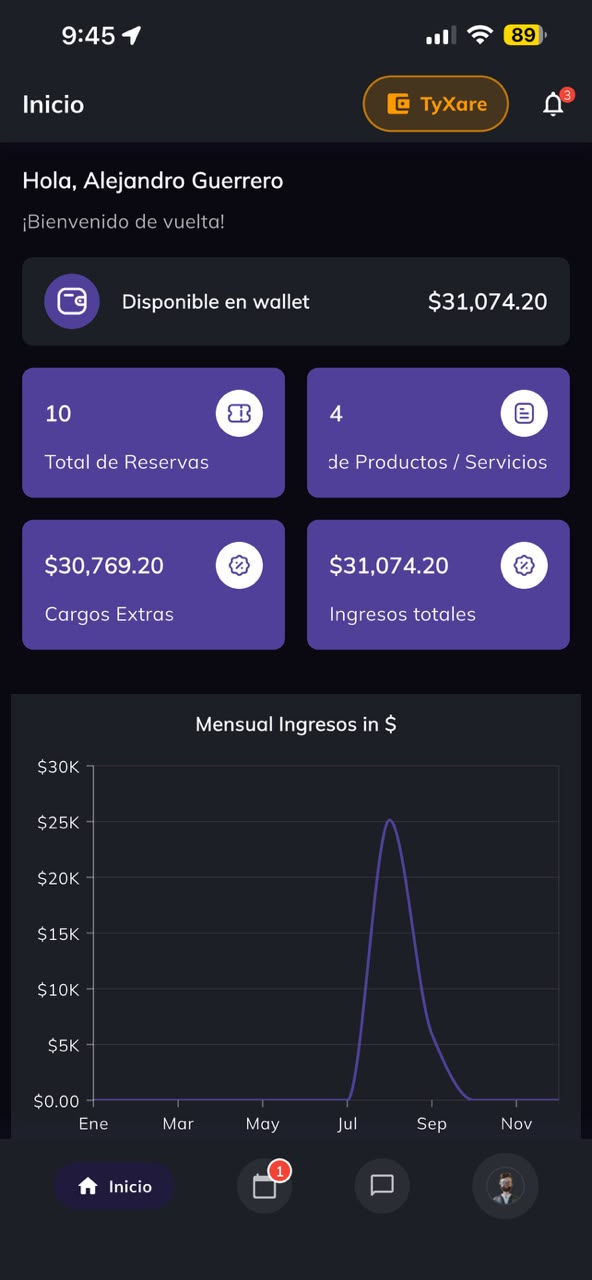Tap the Wi-Fi icon in status bar

click(x=480, y=35)
